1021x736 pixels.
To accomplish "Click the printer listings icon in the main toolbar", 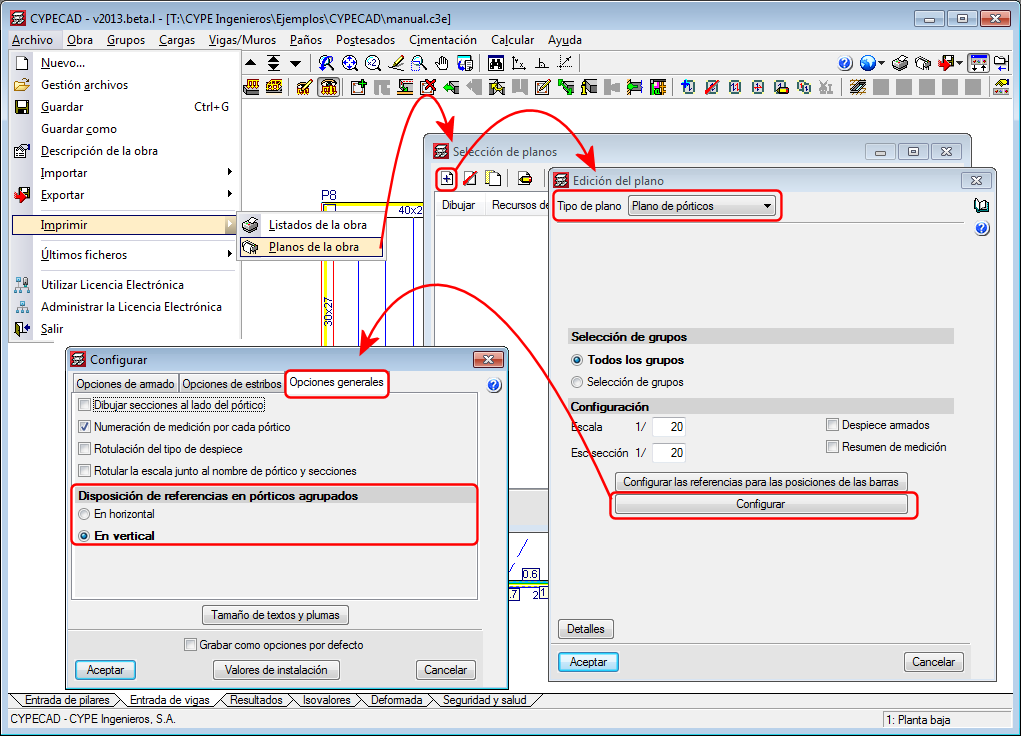I will 900,63.
